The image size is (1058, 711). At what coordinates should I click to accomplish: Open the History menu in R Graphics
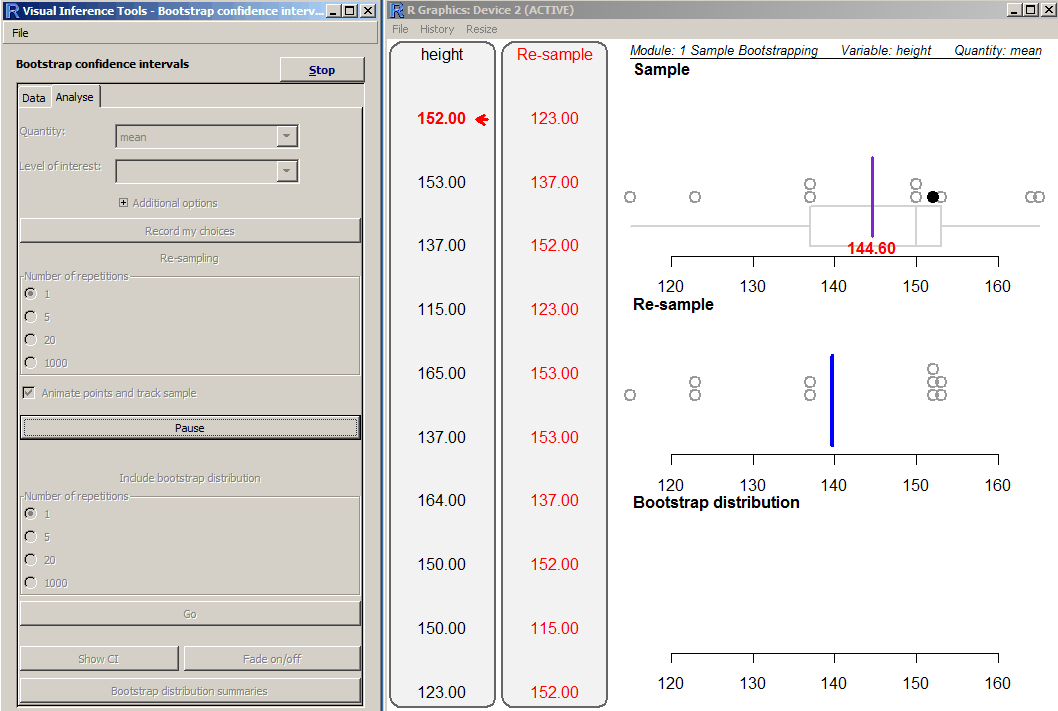click(437, 30)
